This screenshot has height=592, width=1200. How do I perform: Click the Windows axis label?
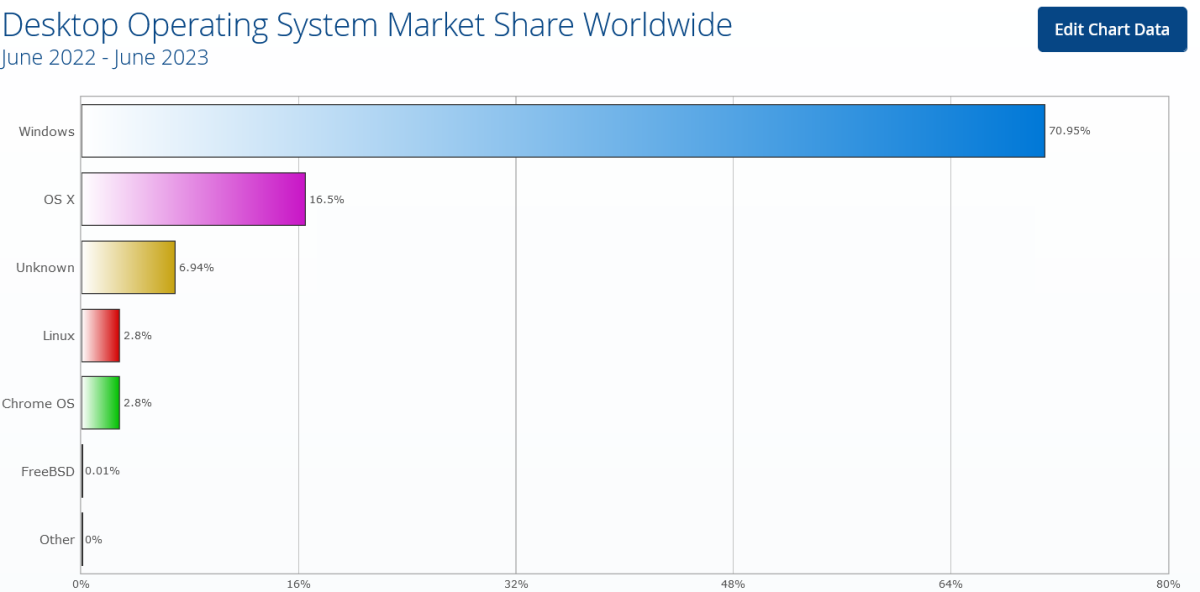point(47,131)
